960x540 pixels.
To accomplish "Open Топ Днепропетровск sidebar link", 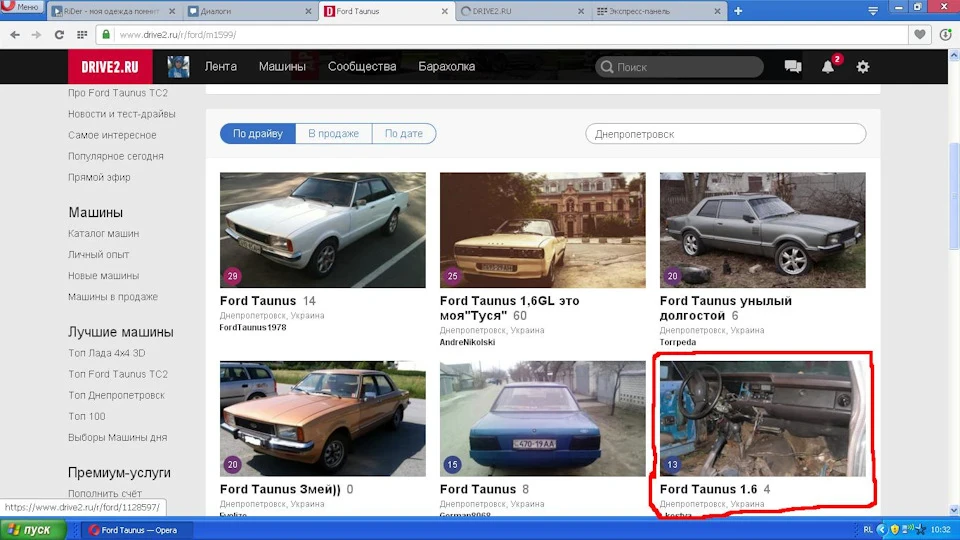I will [116, 396].
